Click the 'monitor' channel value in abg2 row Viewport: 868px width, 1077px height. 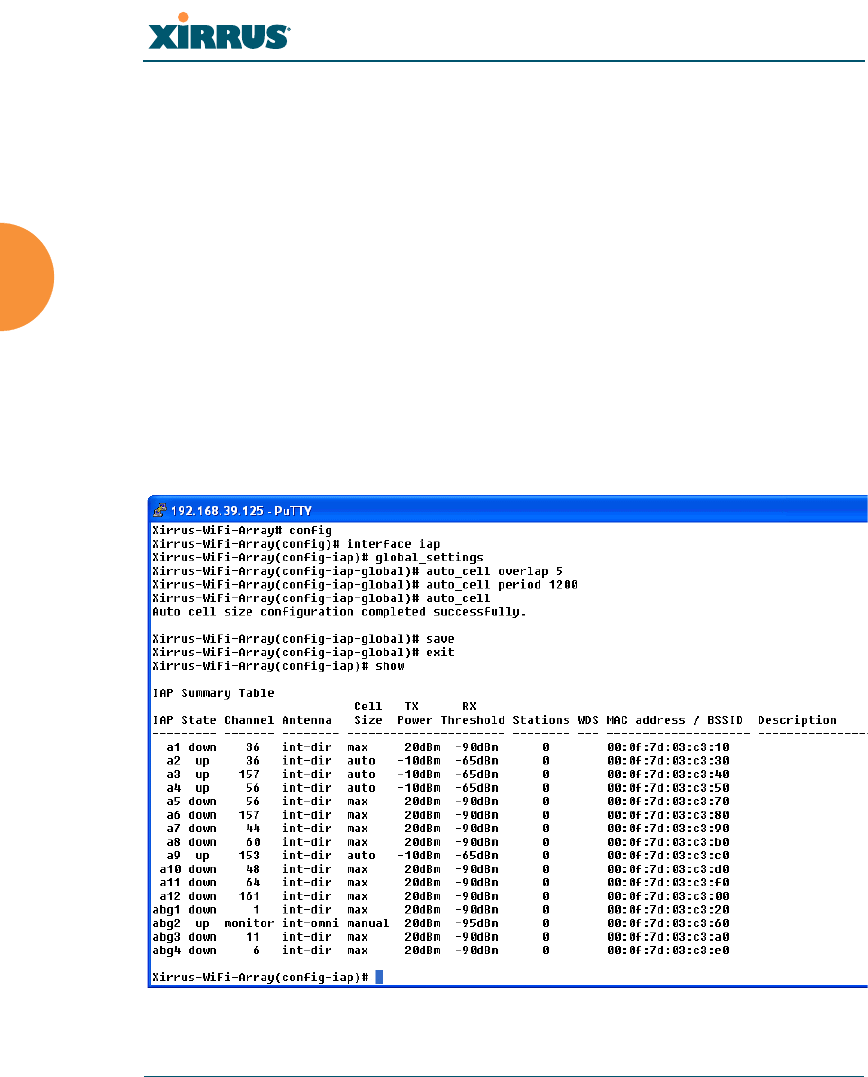click(x=249, y=923)
